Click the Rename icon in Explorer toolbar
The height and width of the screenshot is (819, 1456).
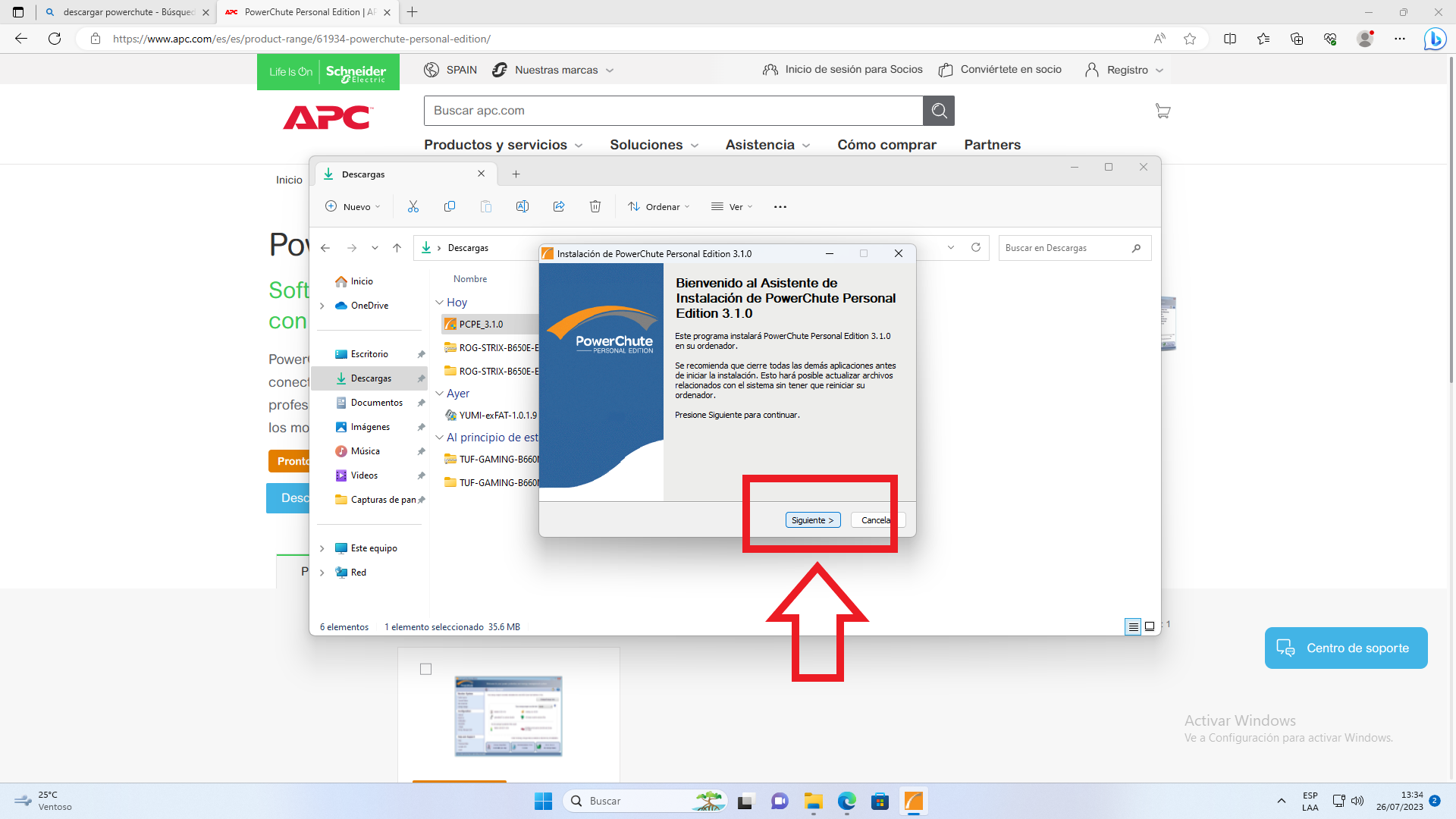click(522, 206)
